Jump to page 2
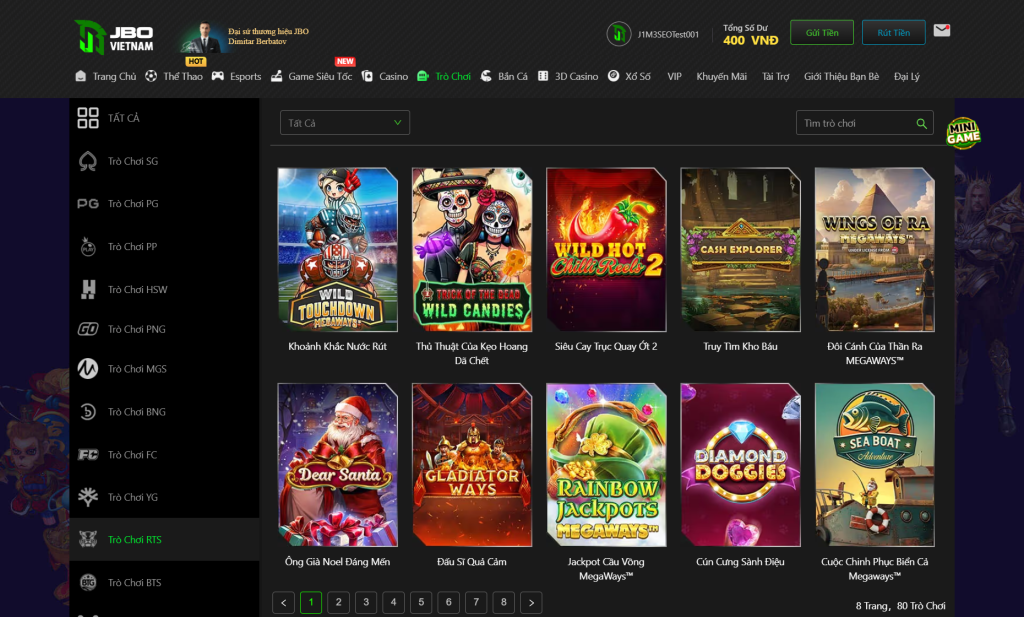The width and height of the screenshot is (1024, 617). (338, 603)
